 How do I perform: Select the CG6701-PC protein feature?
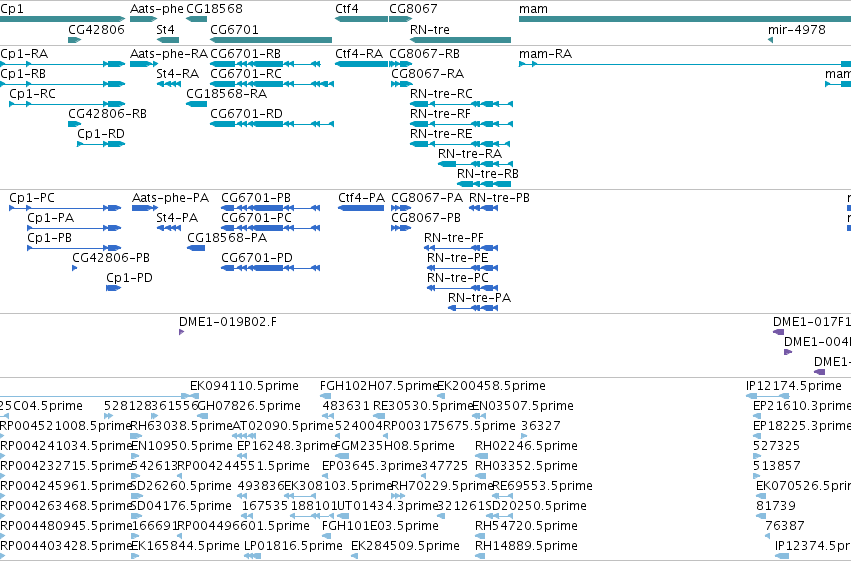pyautogui.click(x=270, y=228)
